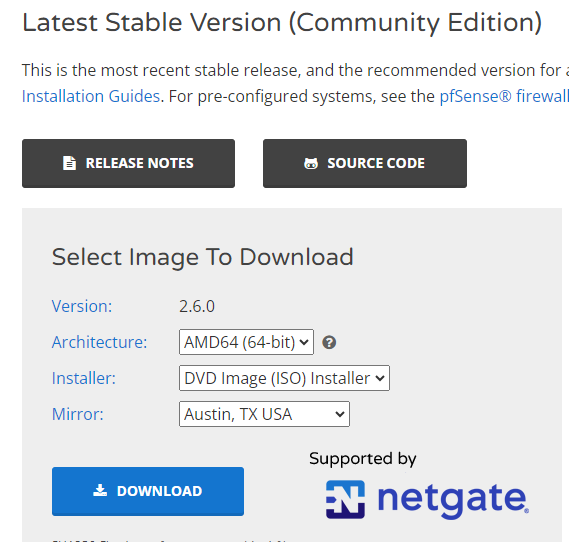569x542 pixels.
Task: Open the SOURCE CODE button
Action: pos(365,163)
